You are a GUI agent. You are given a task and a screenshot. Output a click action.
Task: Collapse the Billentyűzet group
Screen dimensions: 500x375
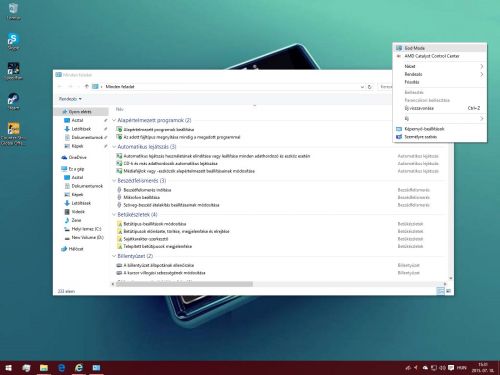(x=114, y=256)
